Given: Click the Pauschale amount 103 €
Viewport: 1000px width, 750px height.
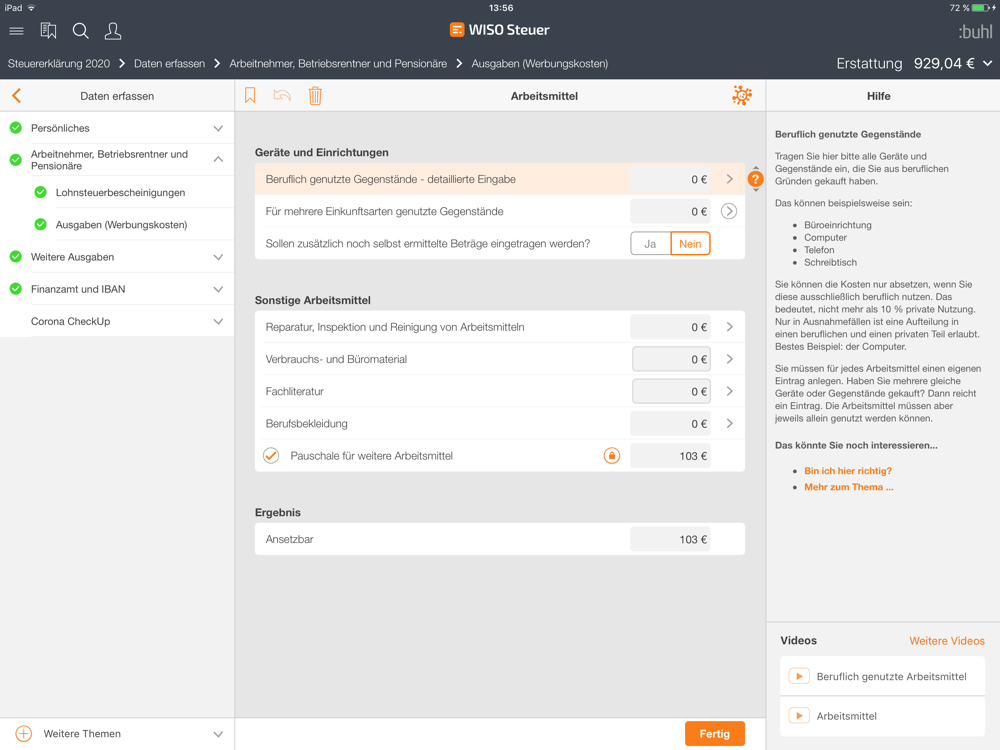Looking at the screenshot, I should pos(670,455).
